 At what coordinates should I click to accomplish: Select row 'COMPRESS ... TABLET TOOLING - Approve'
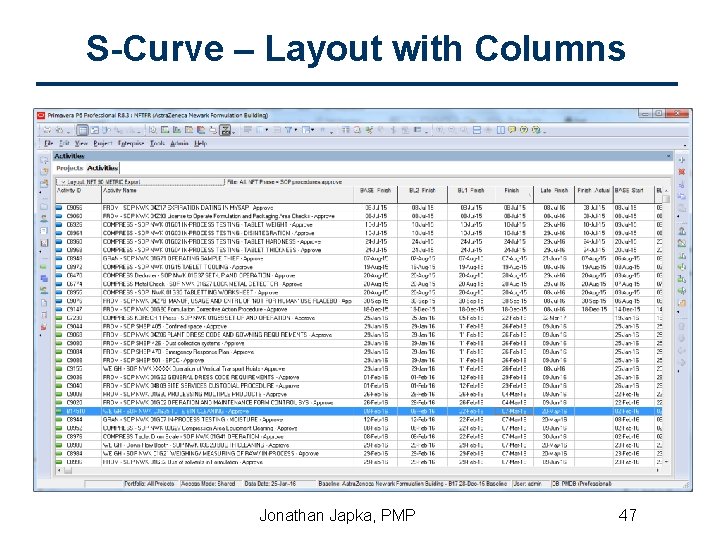(359, 267)
